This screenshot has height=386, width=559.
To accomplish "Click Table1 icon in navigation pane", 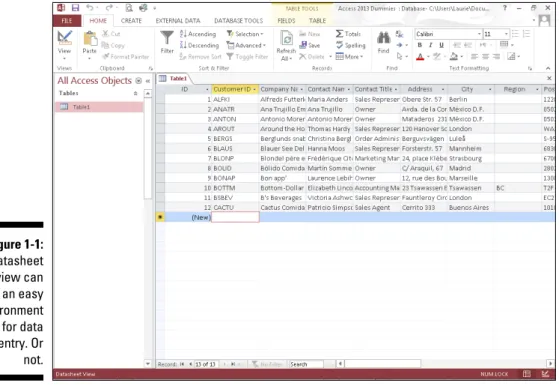I will tap(64, 107).
